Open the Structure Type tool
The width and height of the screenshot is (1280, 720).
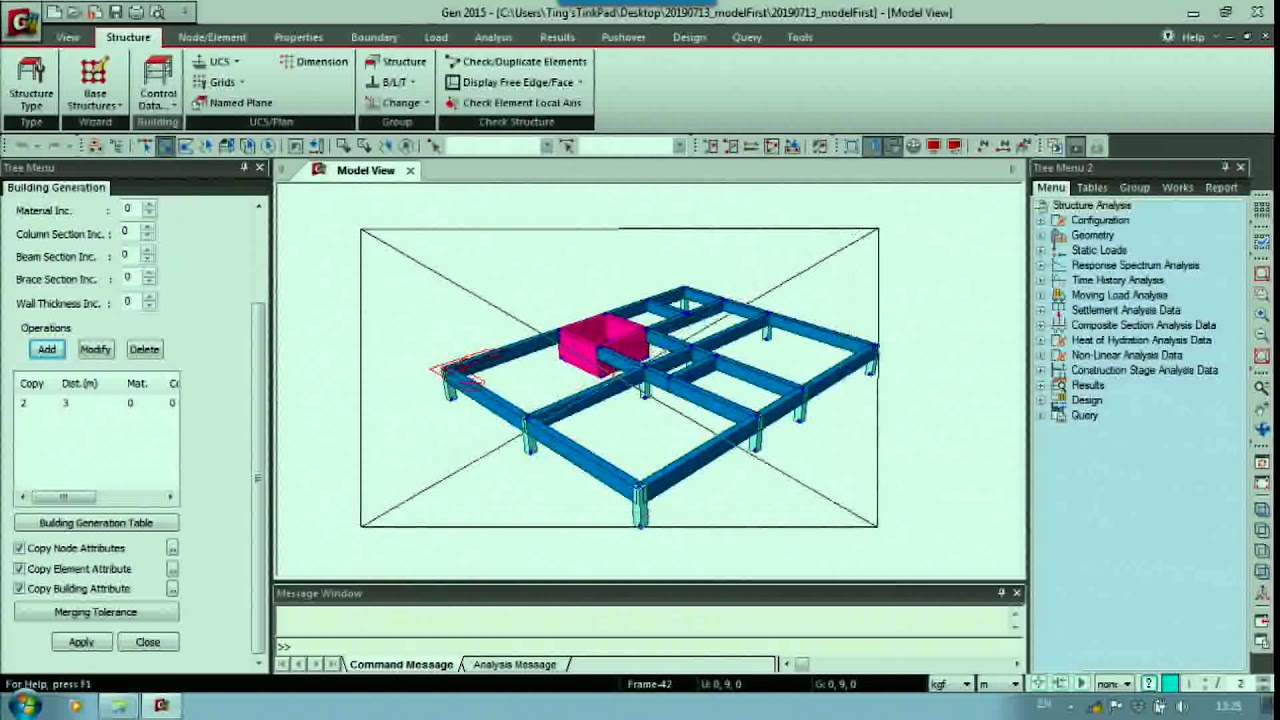coord(31,83)
